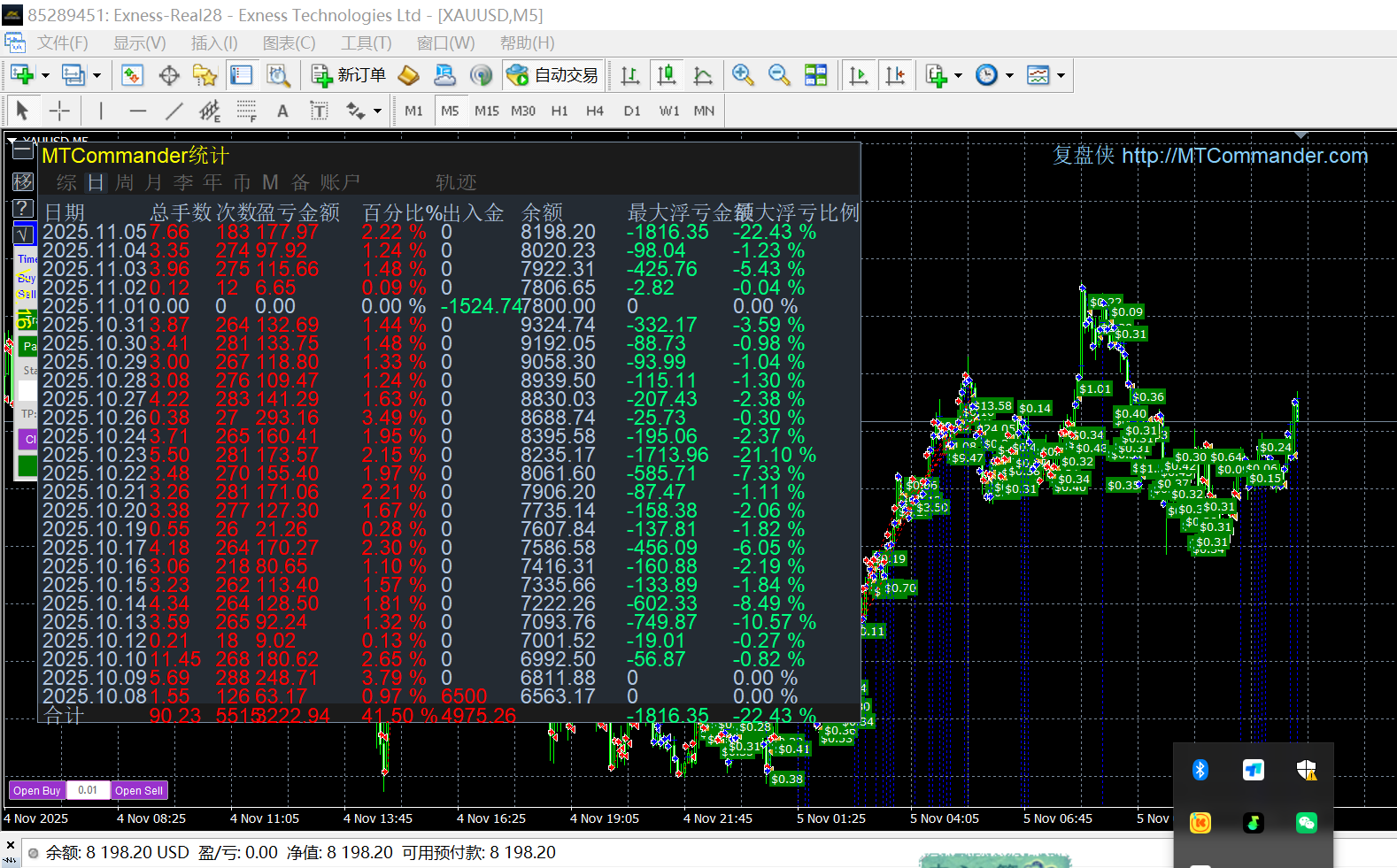Switch timeframe to H1
Image resolution: width=1397 pixels, height=868 pixels.
[560, 111]
